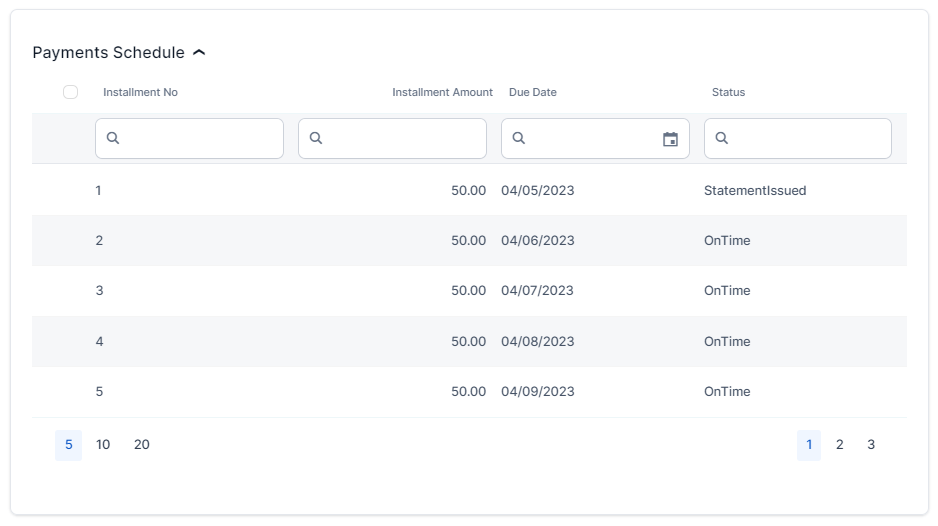Toggle the select-all checkbox in header

70,92
